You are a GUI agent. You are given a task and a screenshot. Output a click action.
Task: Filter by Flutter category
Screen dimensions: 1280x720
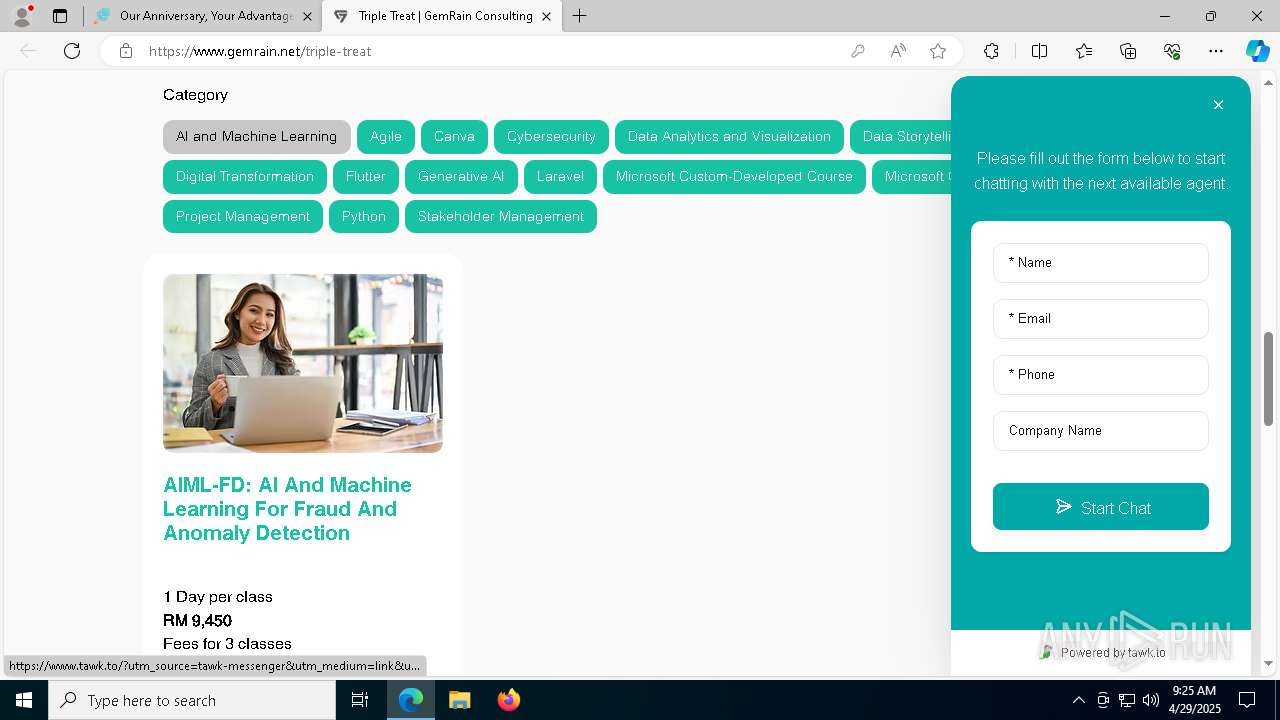366,177
